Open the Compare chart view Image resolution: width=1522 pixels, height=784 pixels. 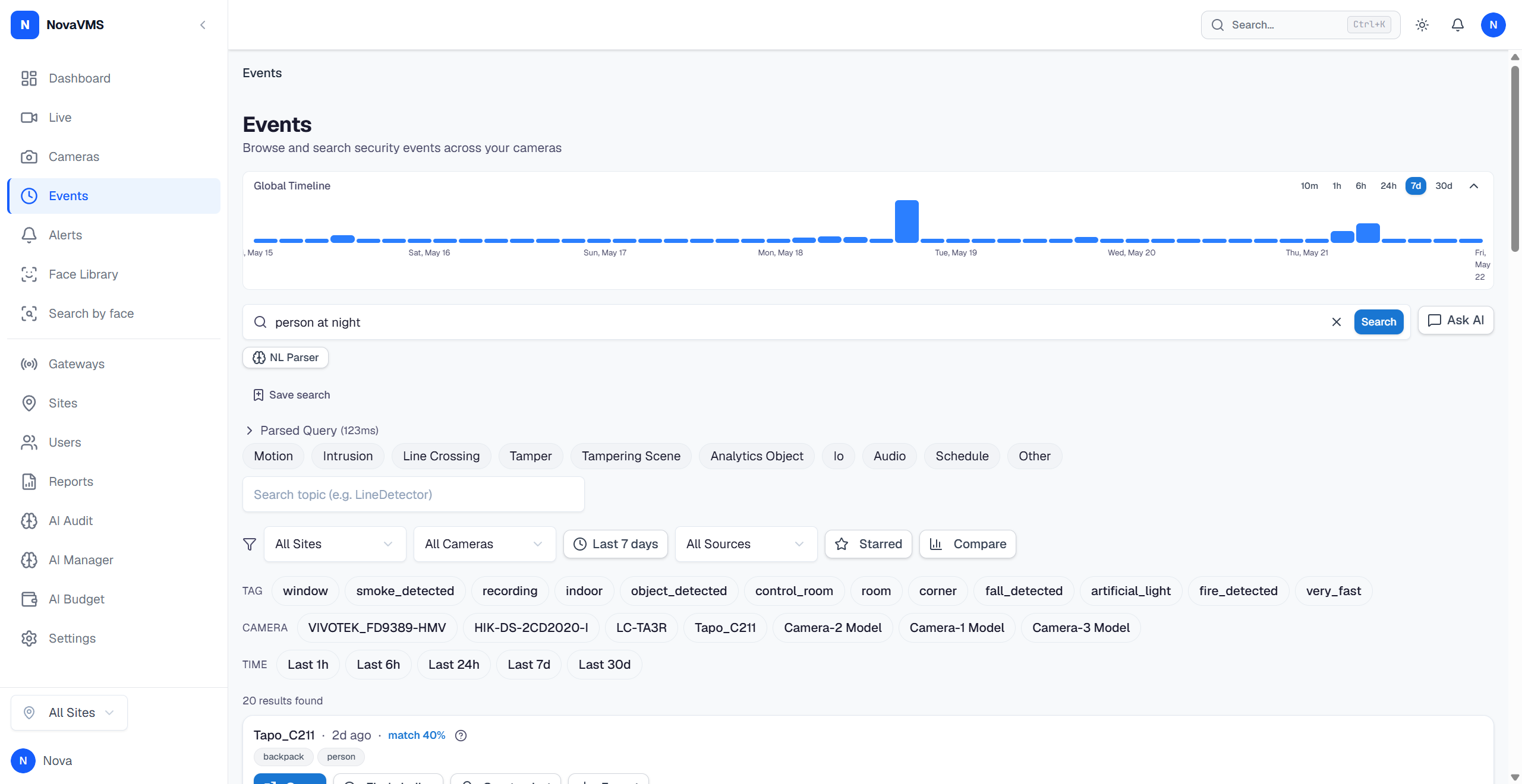tap(968, 544)
